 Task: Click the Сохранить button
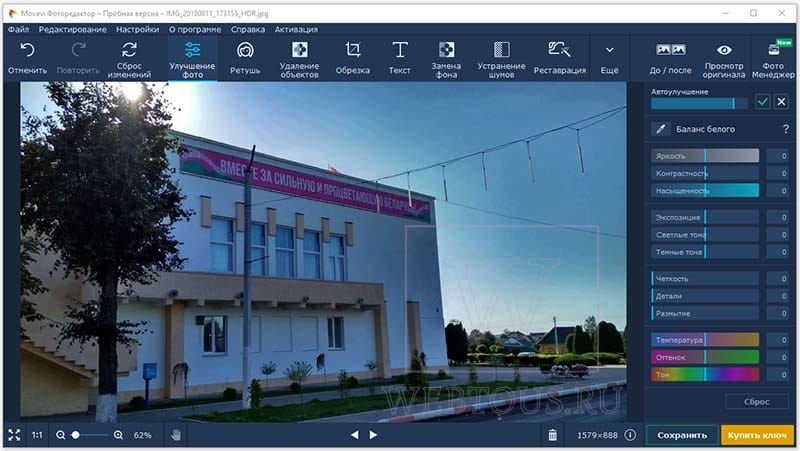[682, 435]
